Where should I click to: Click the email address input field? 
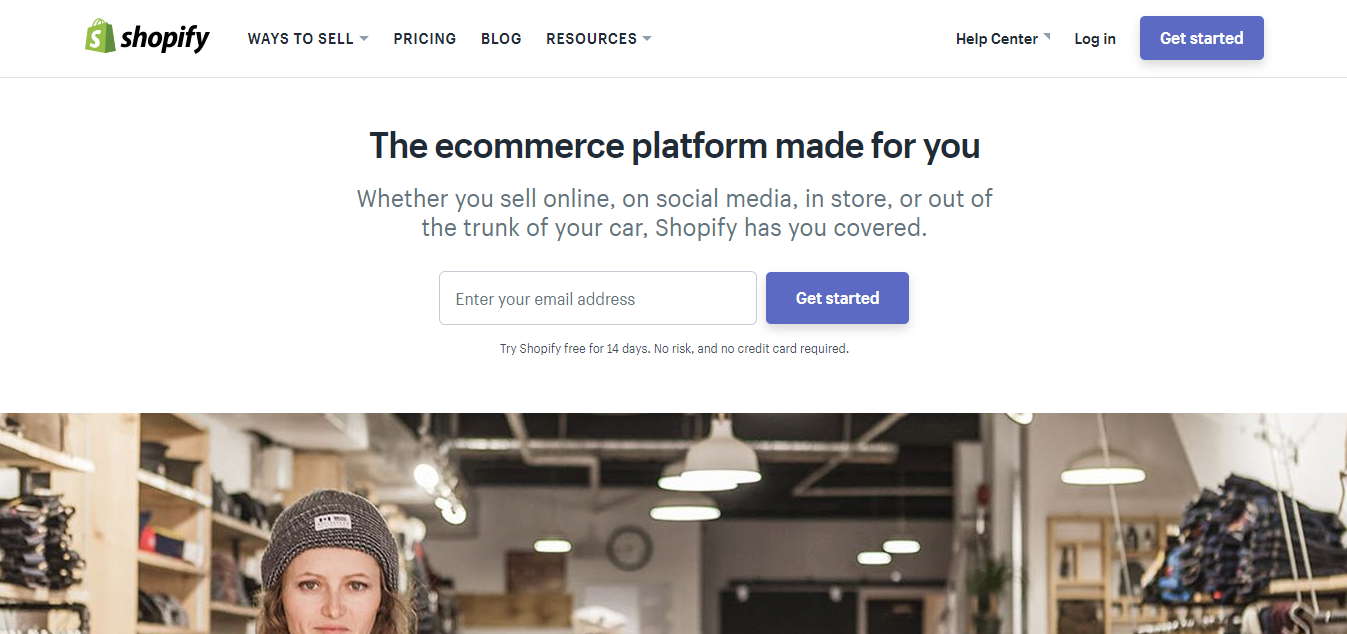point(597,297)
